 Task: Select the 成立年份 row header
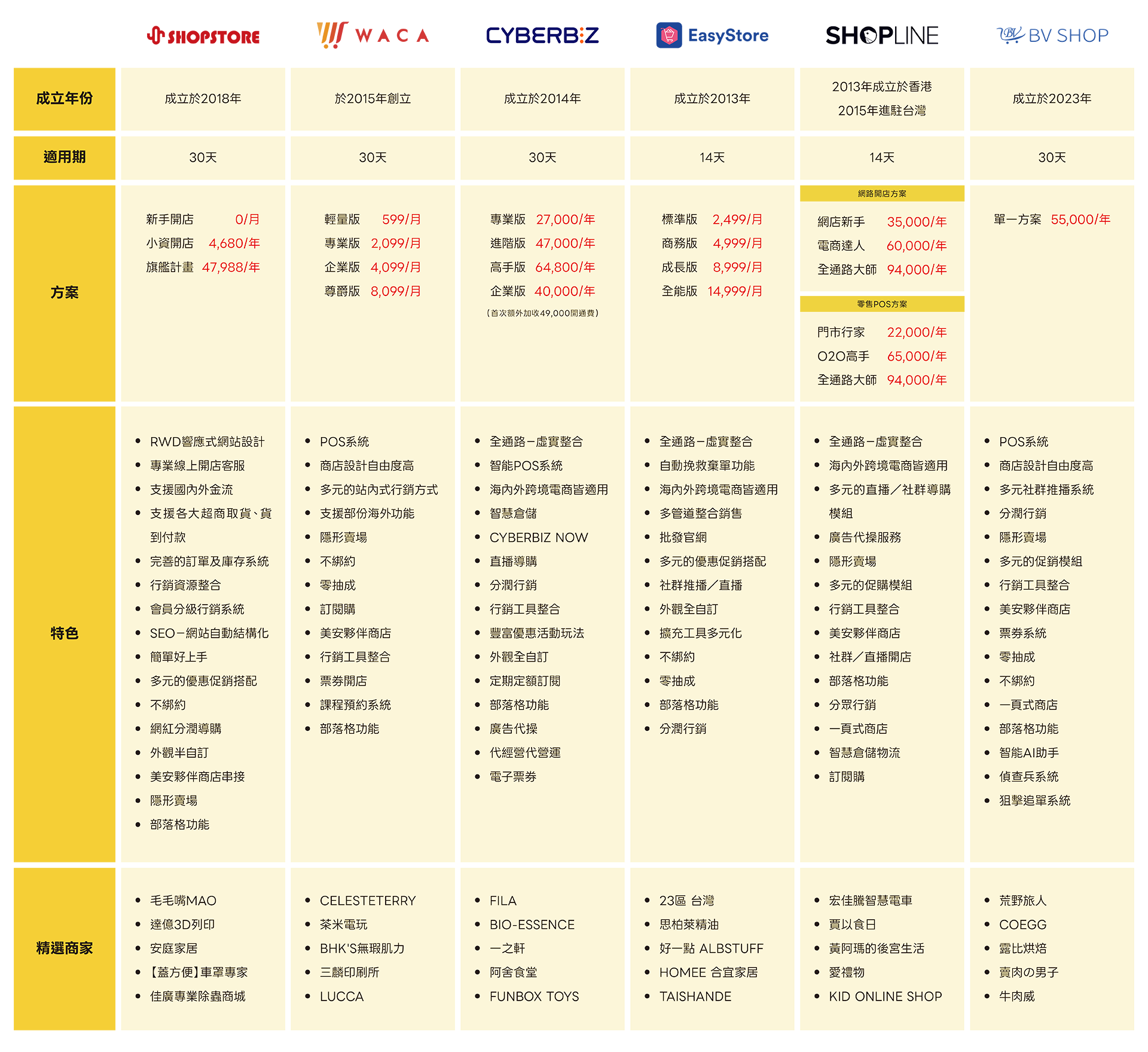coord(65,99)
